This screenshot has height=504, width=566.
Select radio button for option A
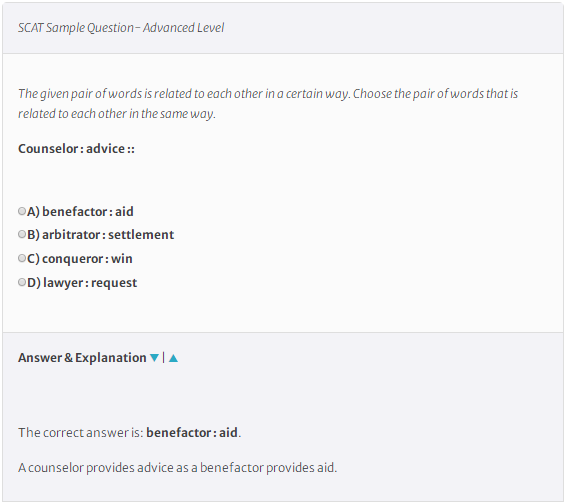coord(22,211)
